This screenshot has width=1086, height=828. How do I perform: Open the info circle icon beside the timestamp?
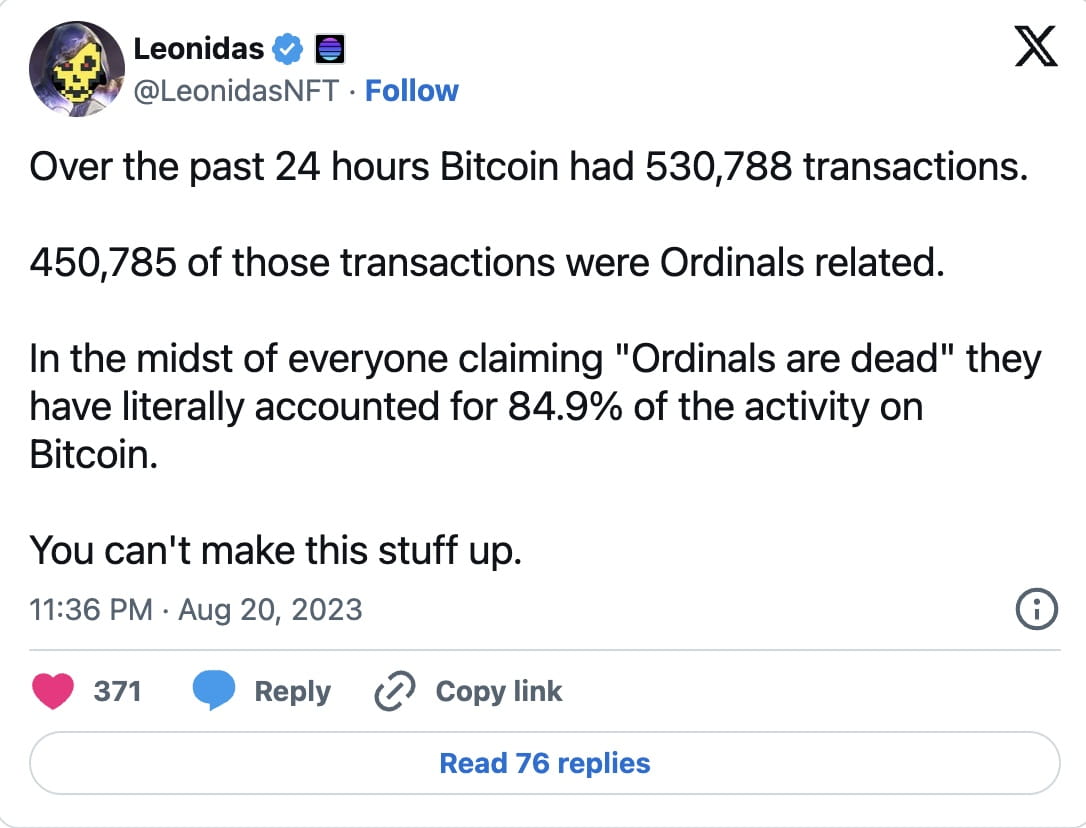click(x=1037, y=609)
